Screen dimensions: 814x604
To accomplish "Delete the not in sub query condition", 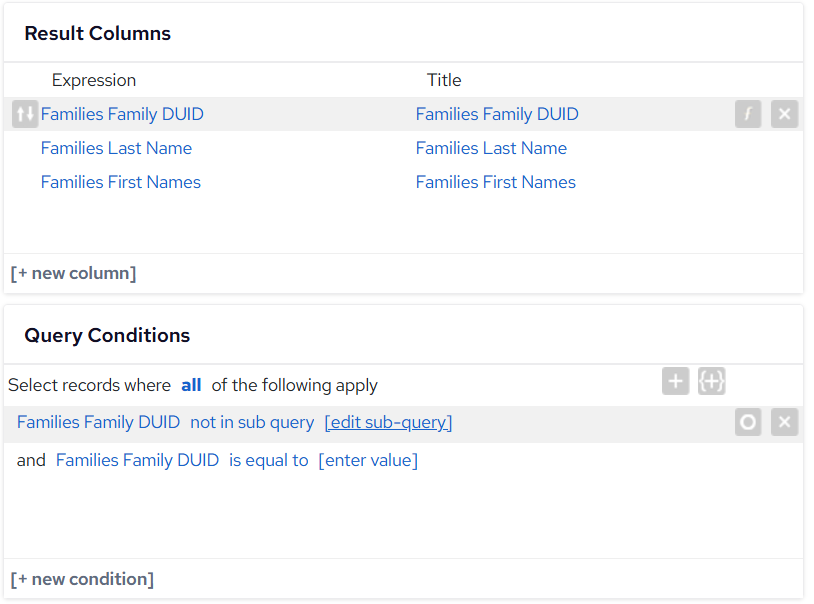I will click(784, 422).
